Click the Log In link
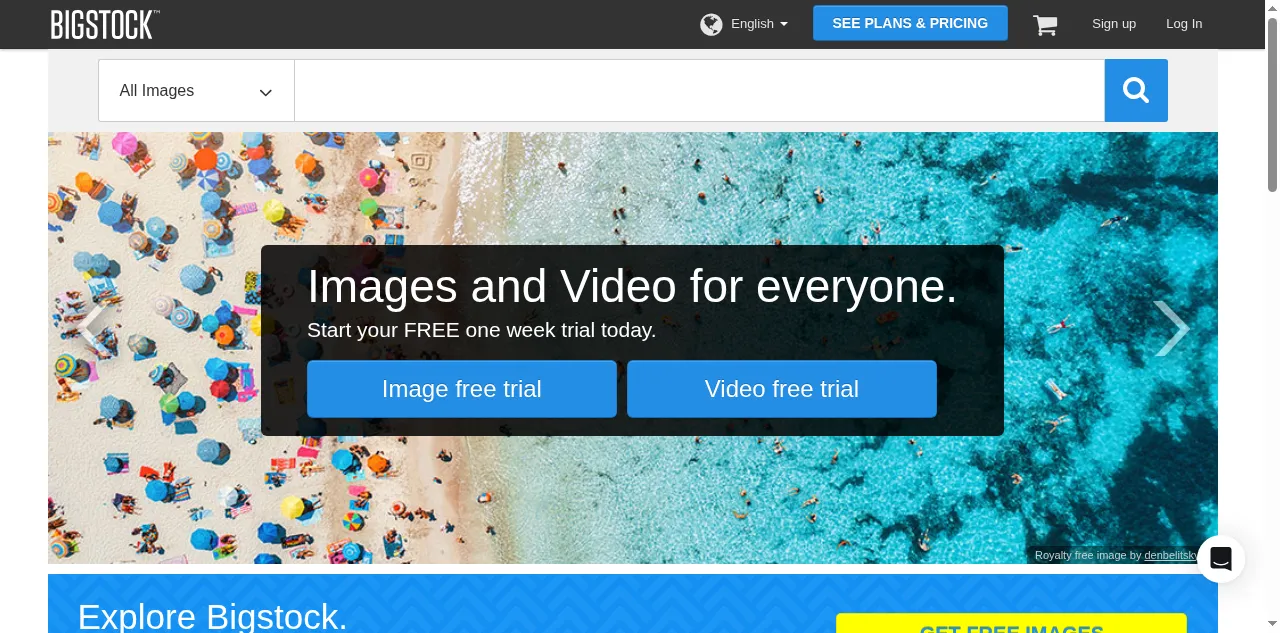 1184,24
